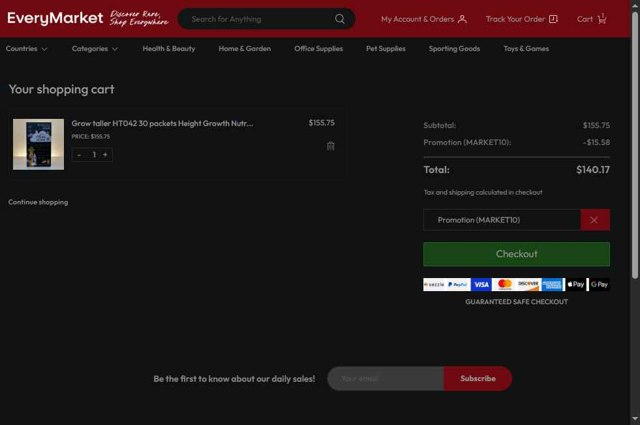Click the Tax and shipping calculated note

pyautogui.click(x=483, y=192)
